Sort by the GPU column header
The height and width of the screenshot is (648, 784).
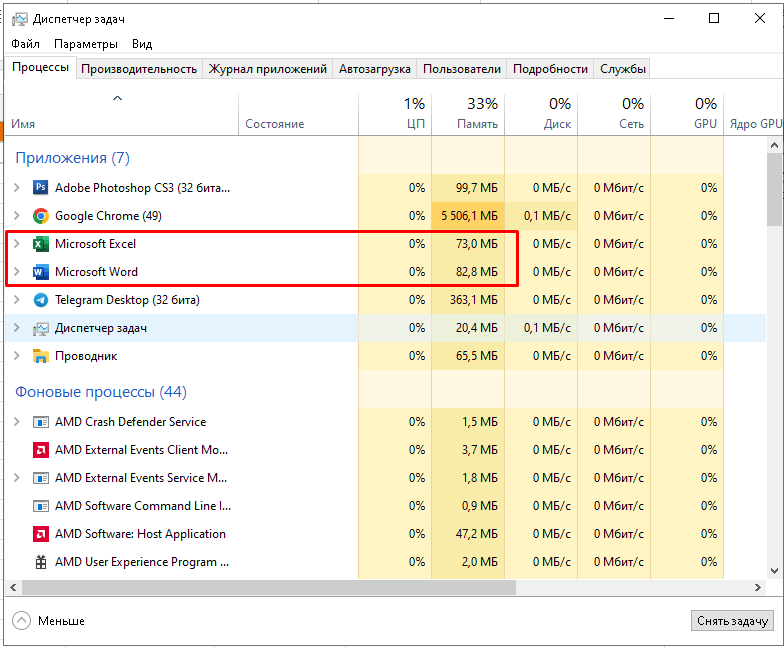[687, 114]
